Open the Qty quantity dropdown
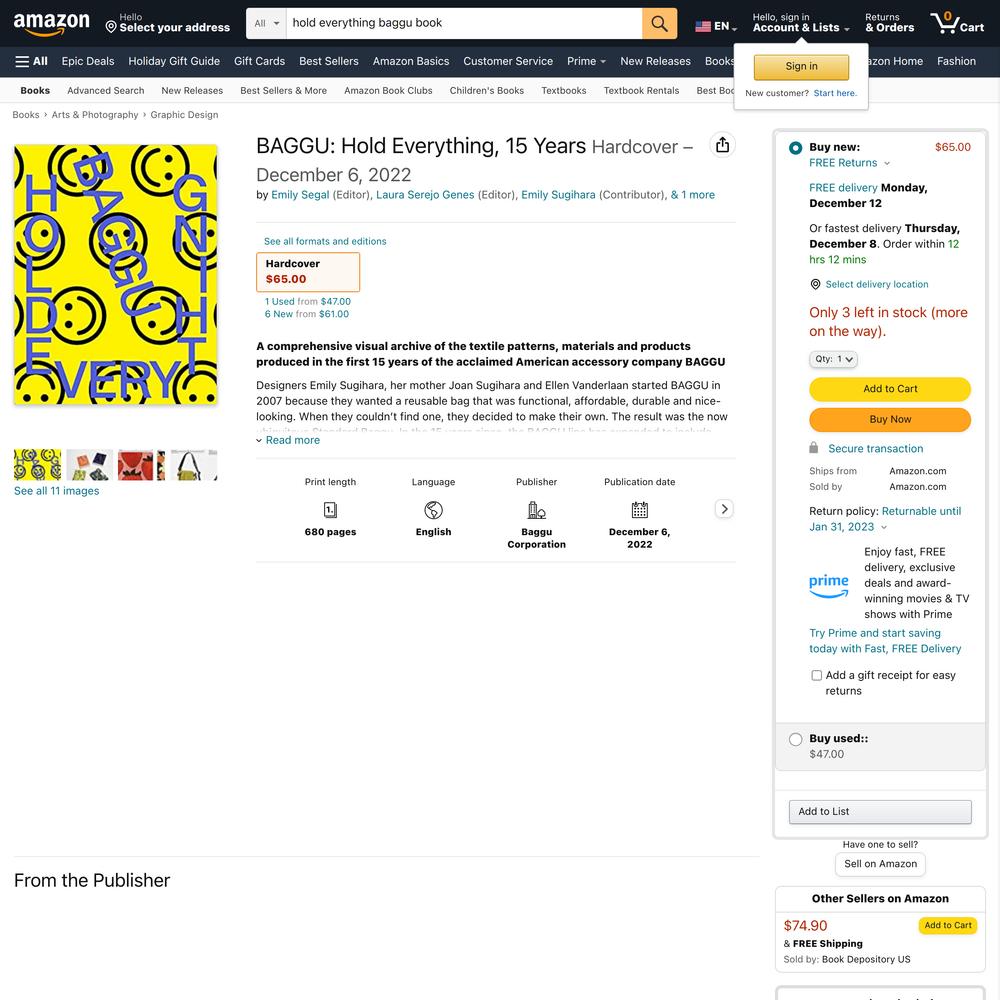This screenshot has height=1000, width=1000. 833,359
